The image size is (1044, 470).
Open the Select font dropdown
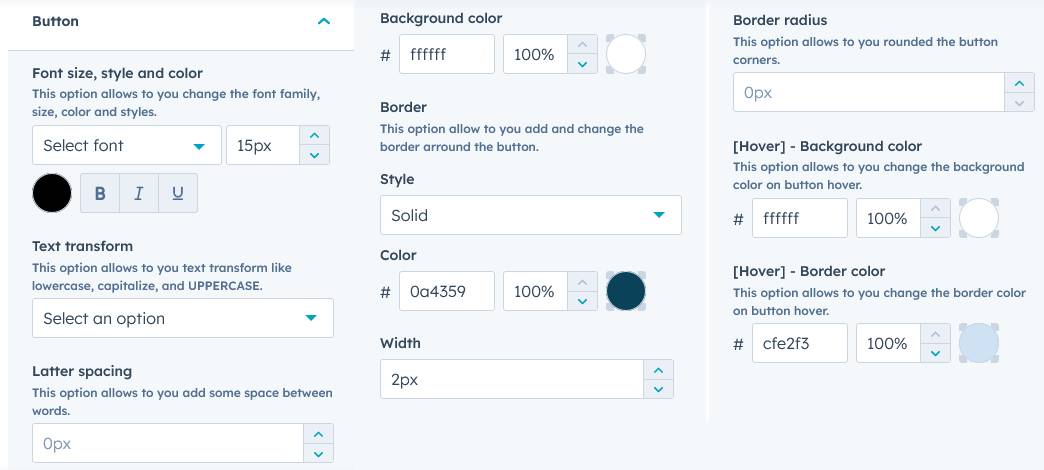click(126, 145)
